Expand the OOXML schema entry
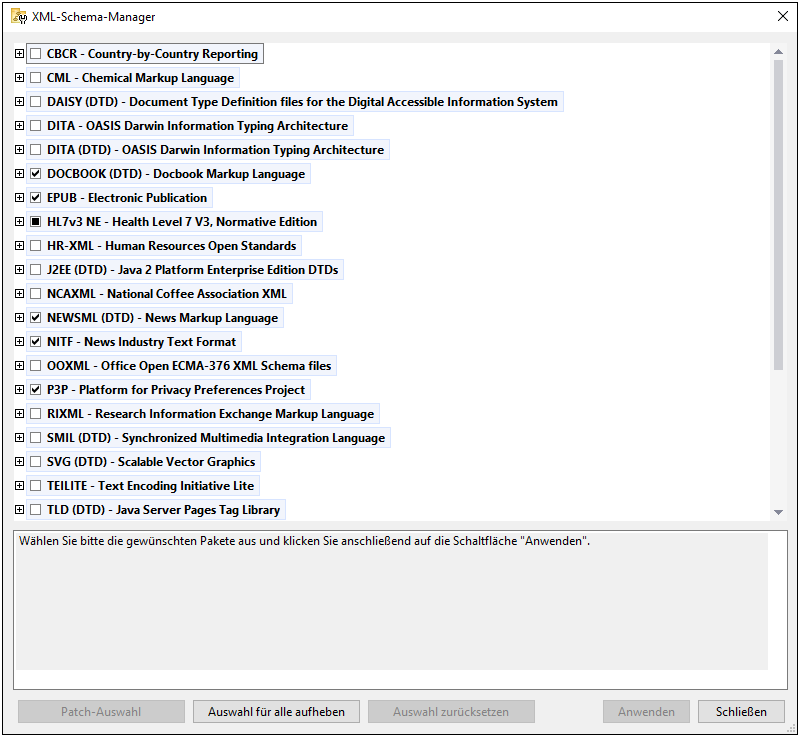Image resolution: width=800 pixels, height=737 pixels. [20, 366]
